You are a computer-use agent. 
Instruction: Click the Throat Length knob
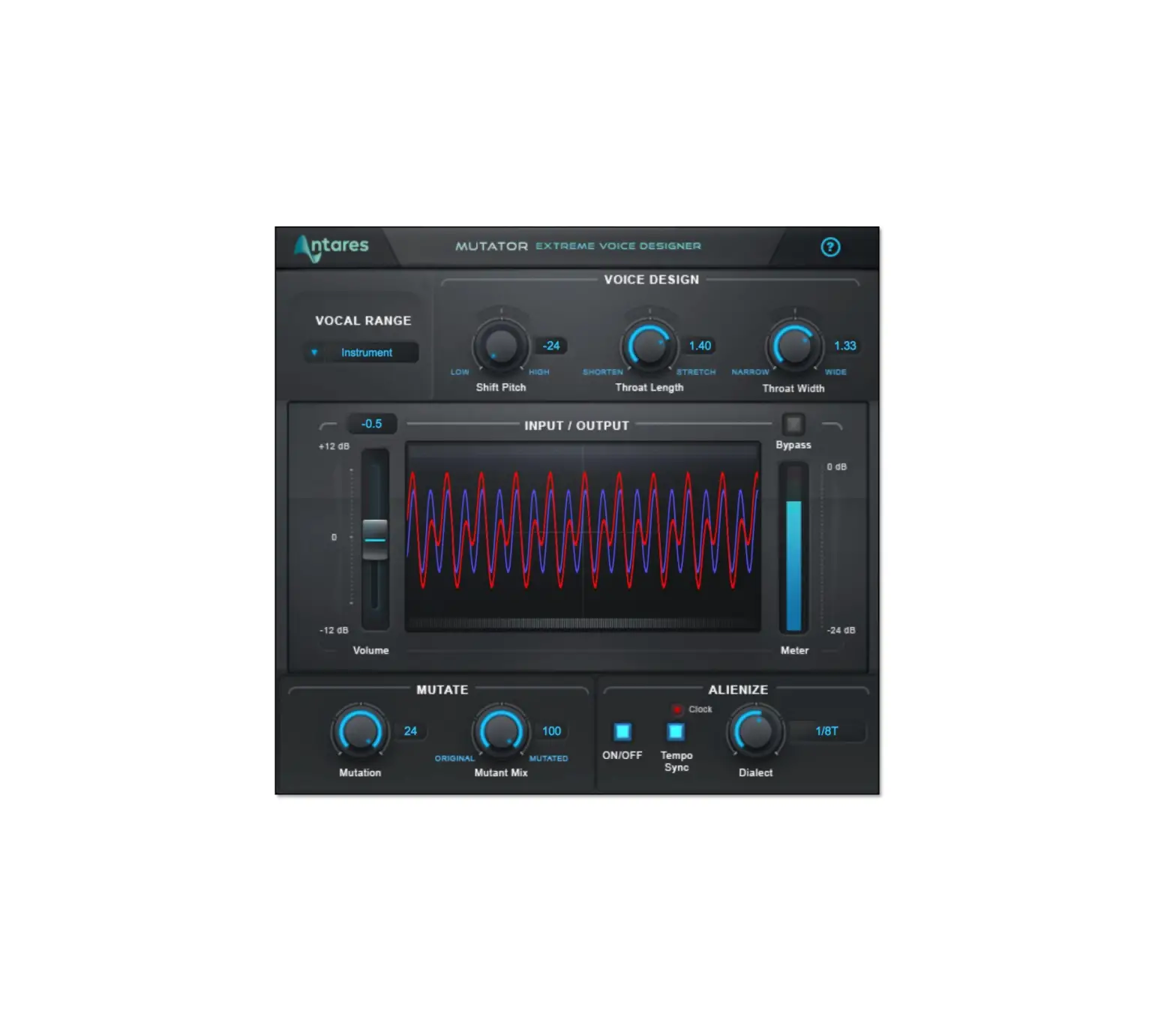pos(649,346)
